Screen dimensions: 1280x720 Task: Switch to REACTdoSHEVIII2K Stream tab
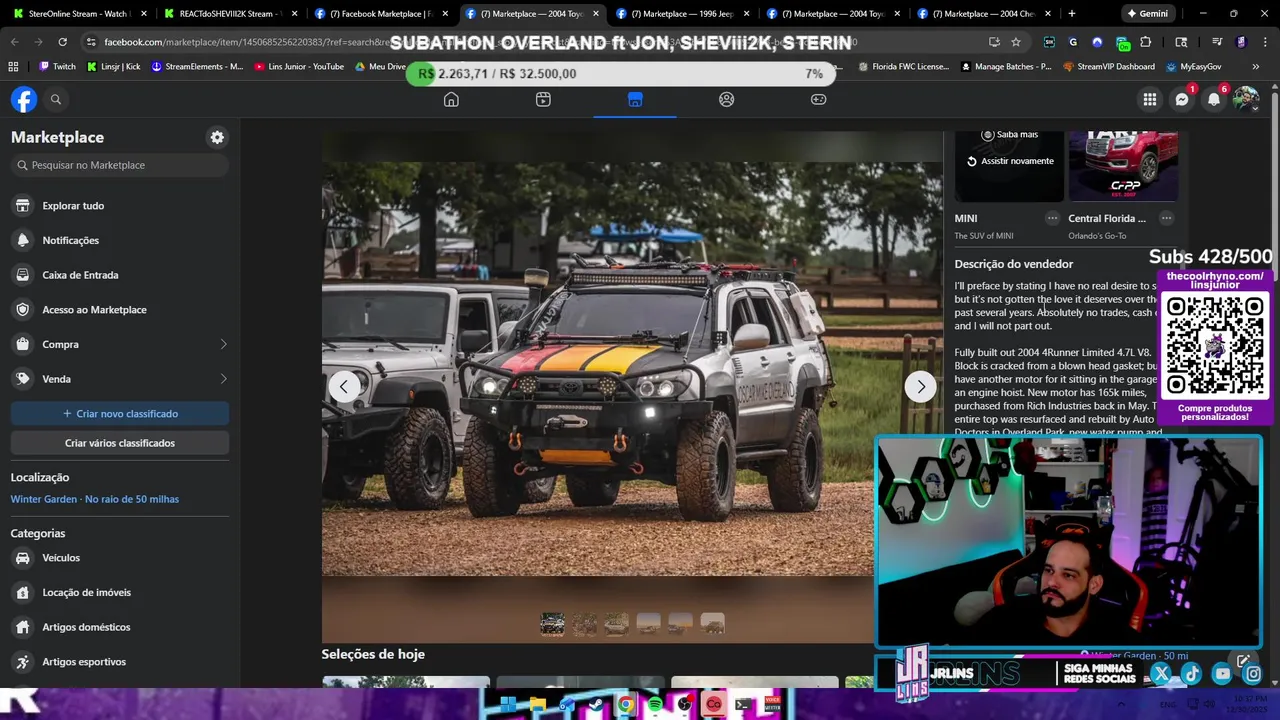pyautogui.click(x=230, y=14)
